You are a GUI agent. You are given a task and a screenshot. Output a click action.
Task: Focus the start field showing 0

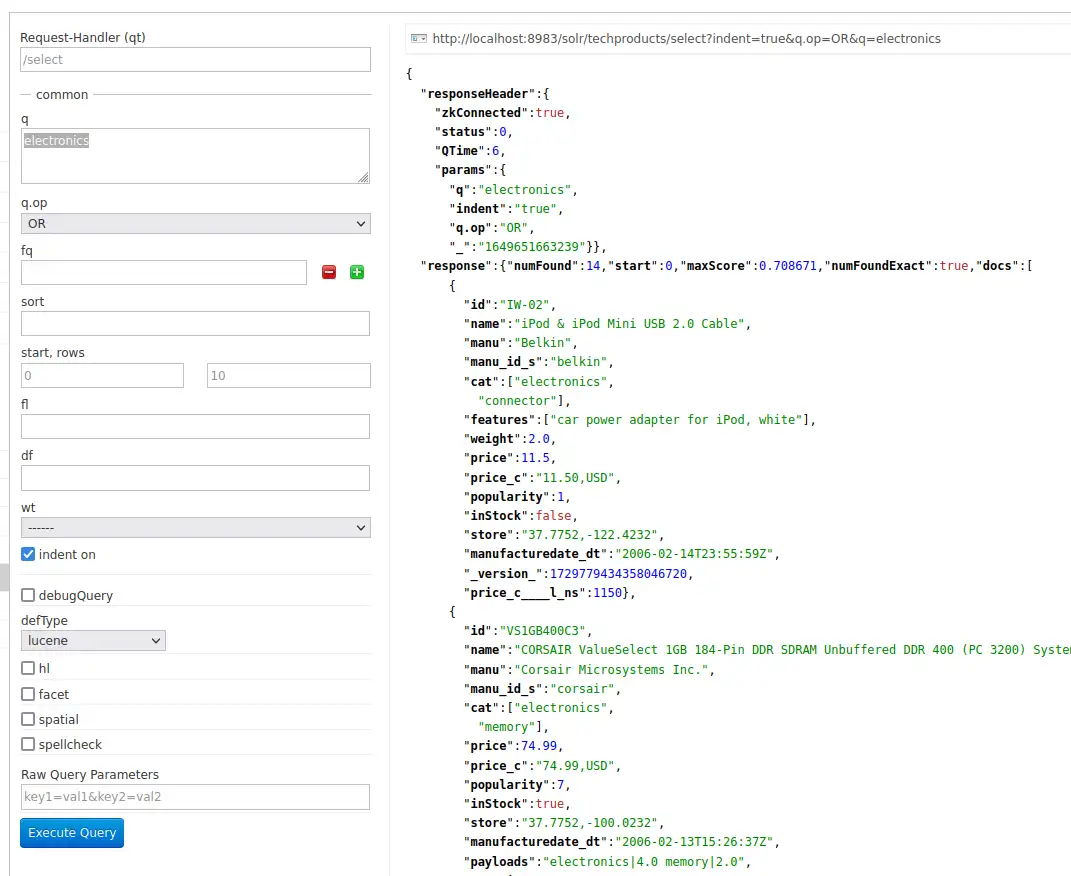pyautogui.click(x=102, y=376)
